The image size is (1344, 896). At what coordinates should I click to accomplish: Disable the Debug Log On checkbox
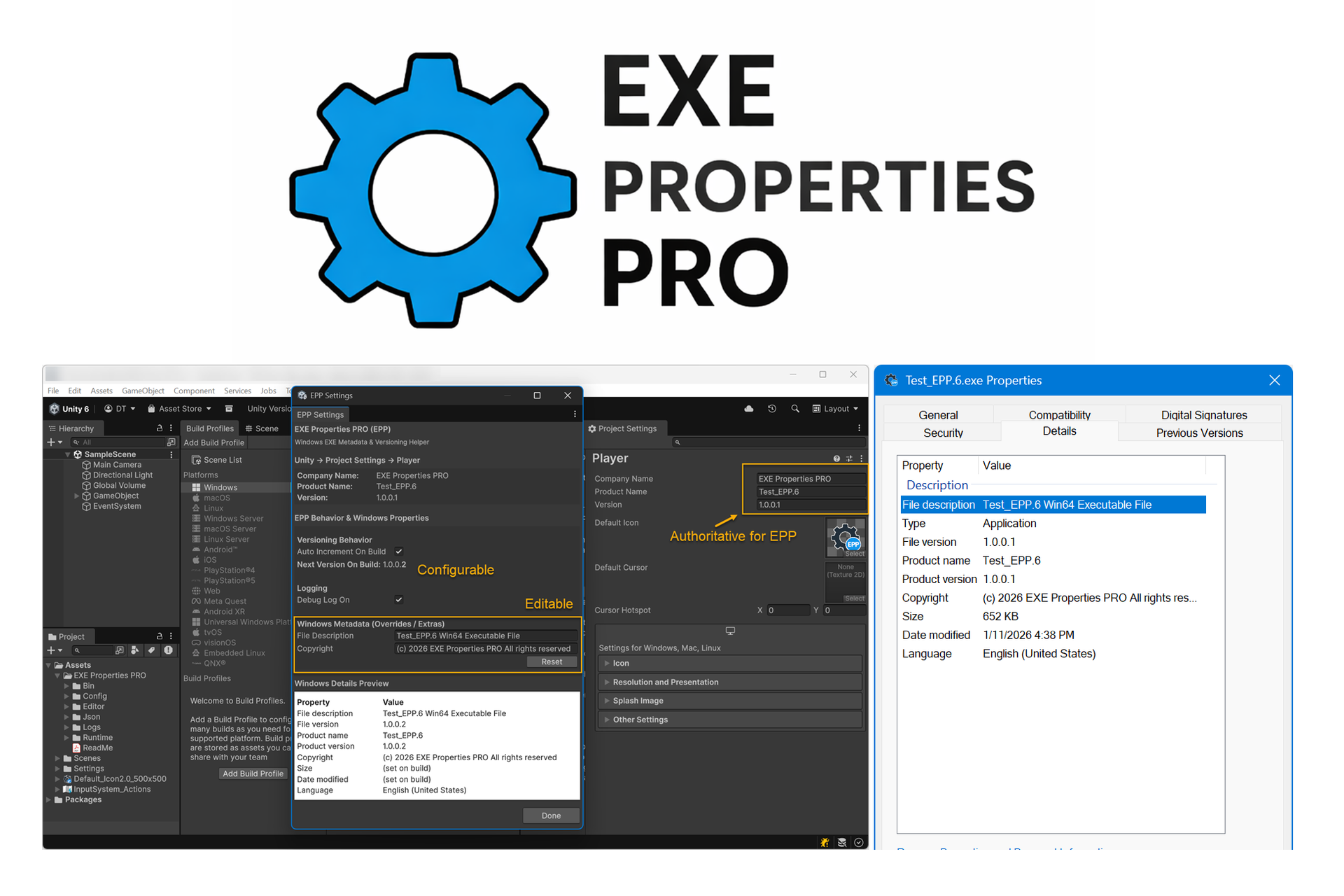398,599
